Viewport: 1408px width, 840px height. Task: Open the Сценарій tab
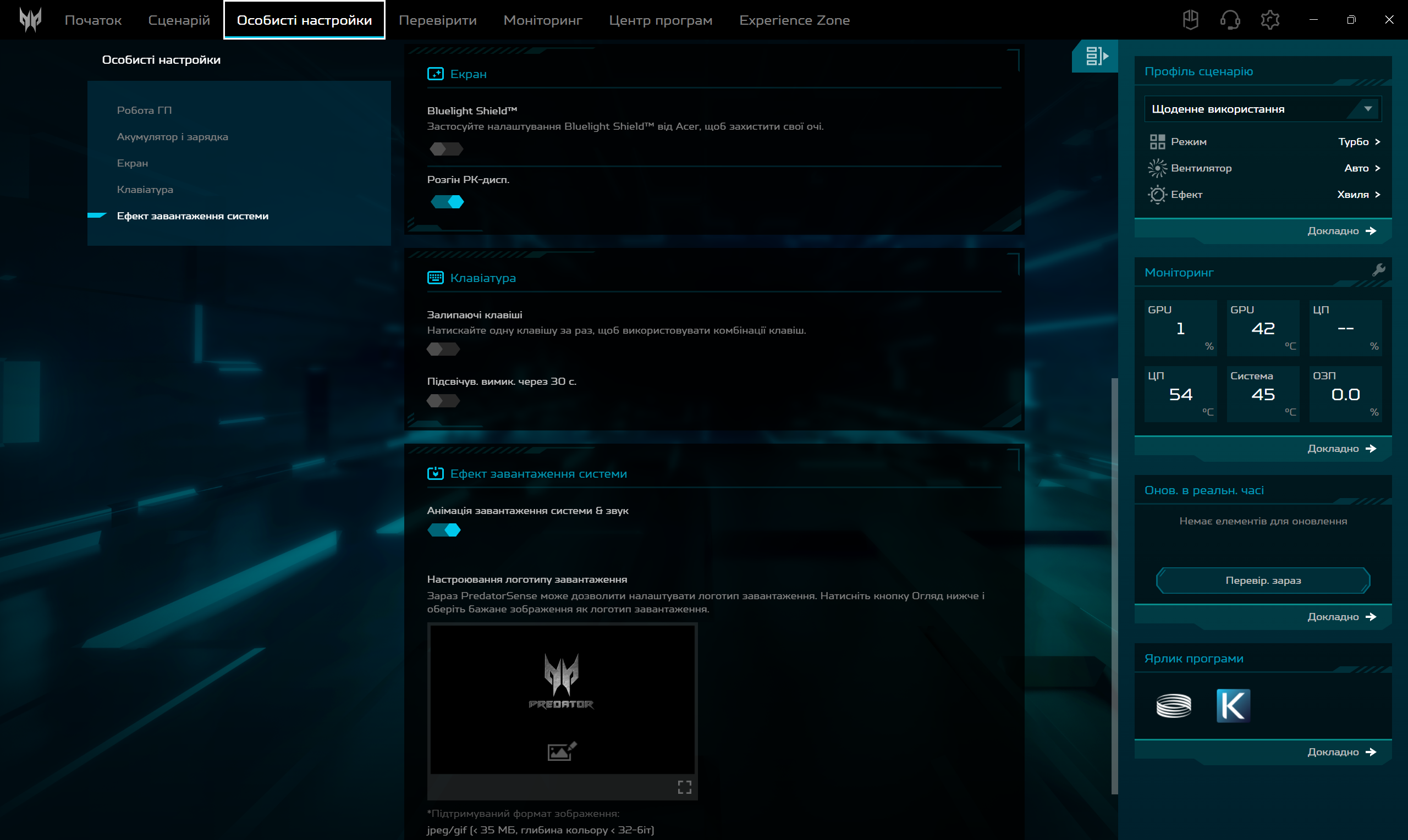coord(179,20)
